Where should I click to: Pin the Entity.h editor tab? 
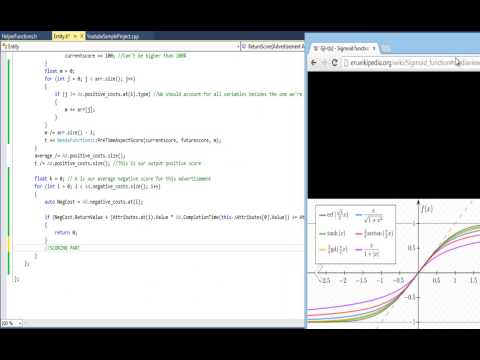(x=75, y=36)
